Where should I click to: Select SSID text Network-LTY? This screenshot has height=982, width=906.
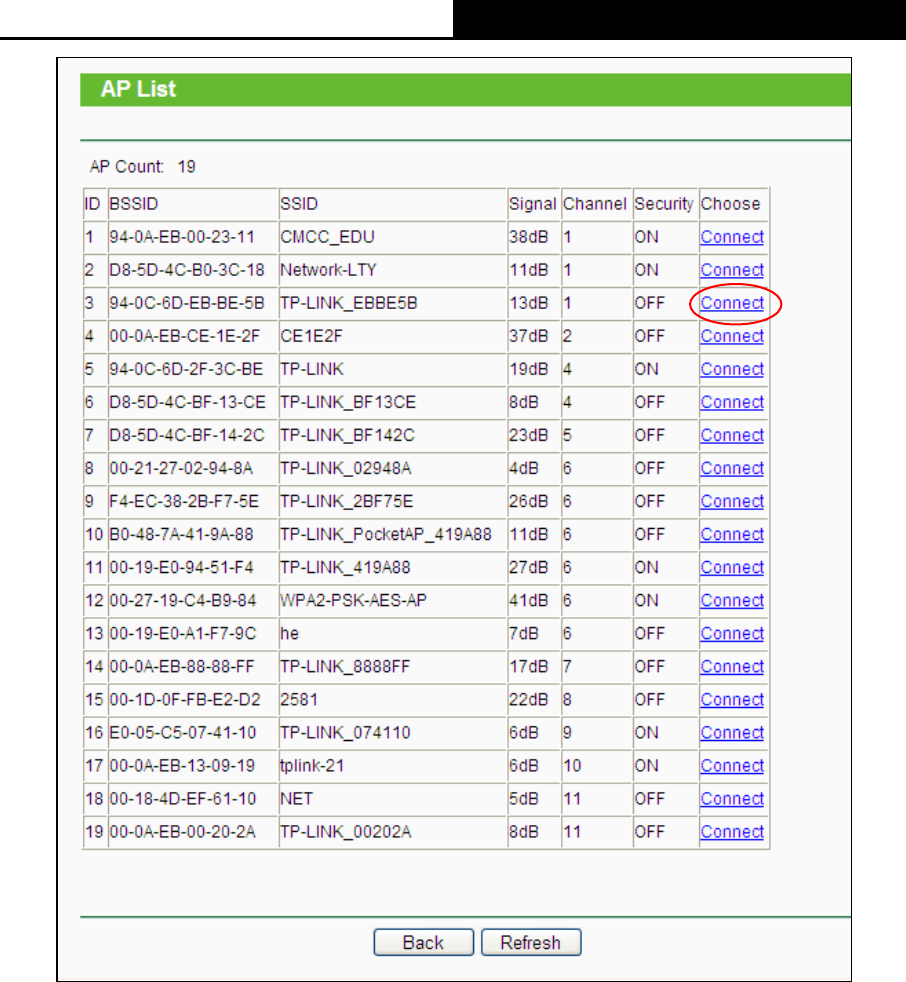[x=328, y=271]
